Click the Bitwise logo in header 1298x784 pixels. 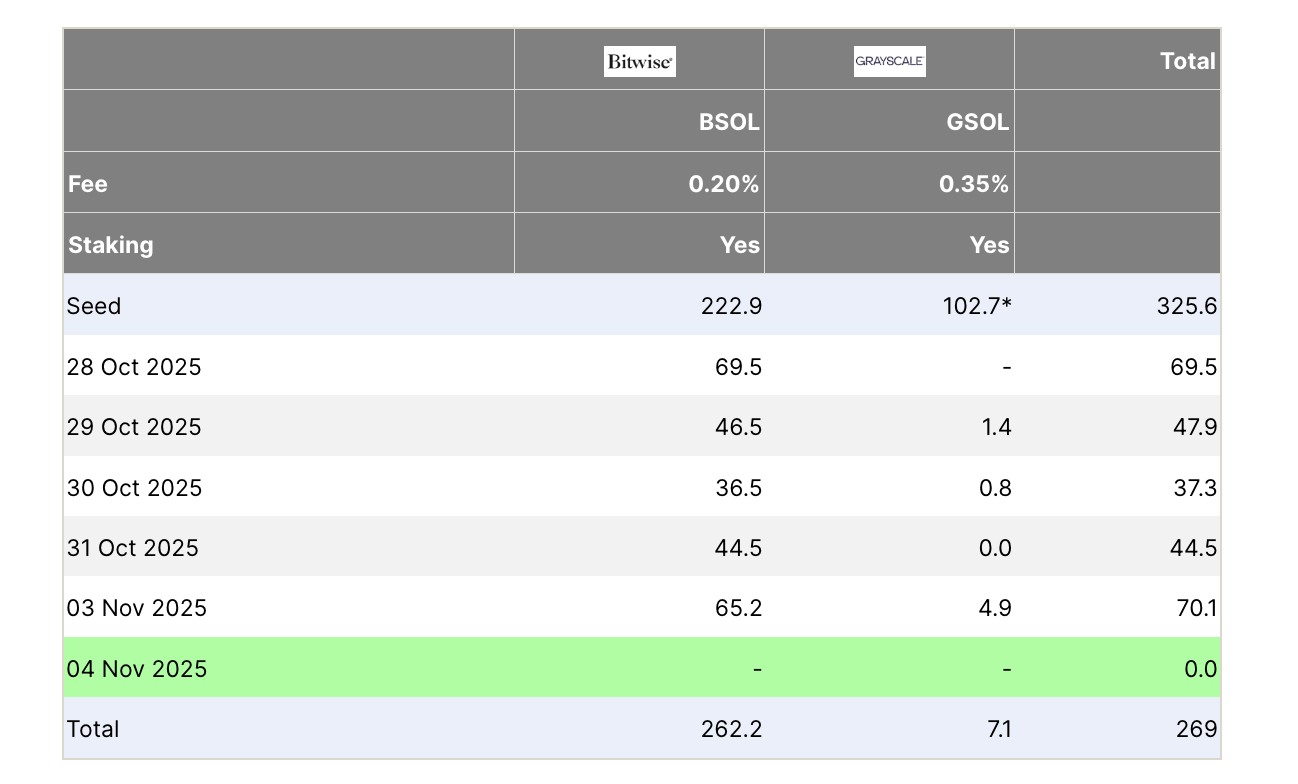[x=640, y=61]
